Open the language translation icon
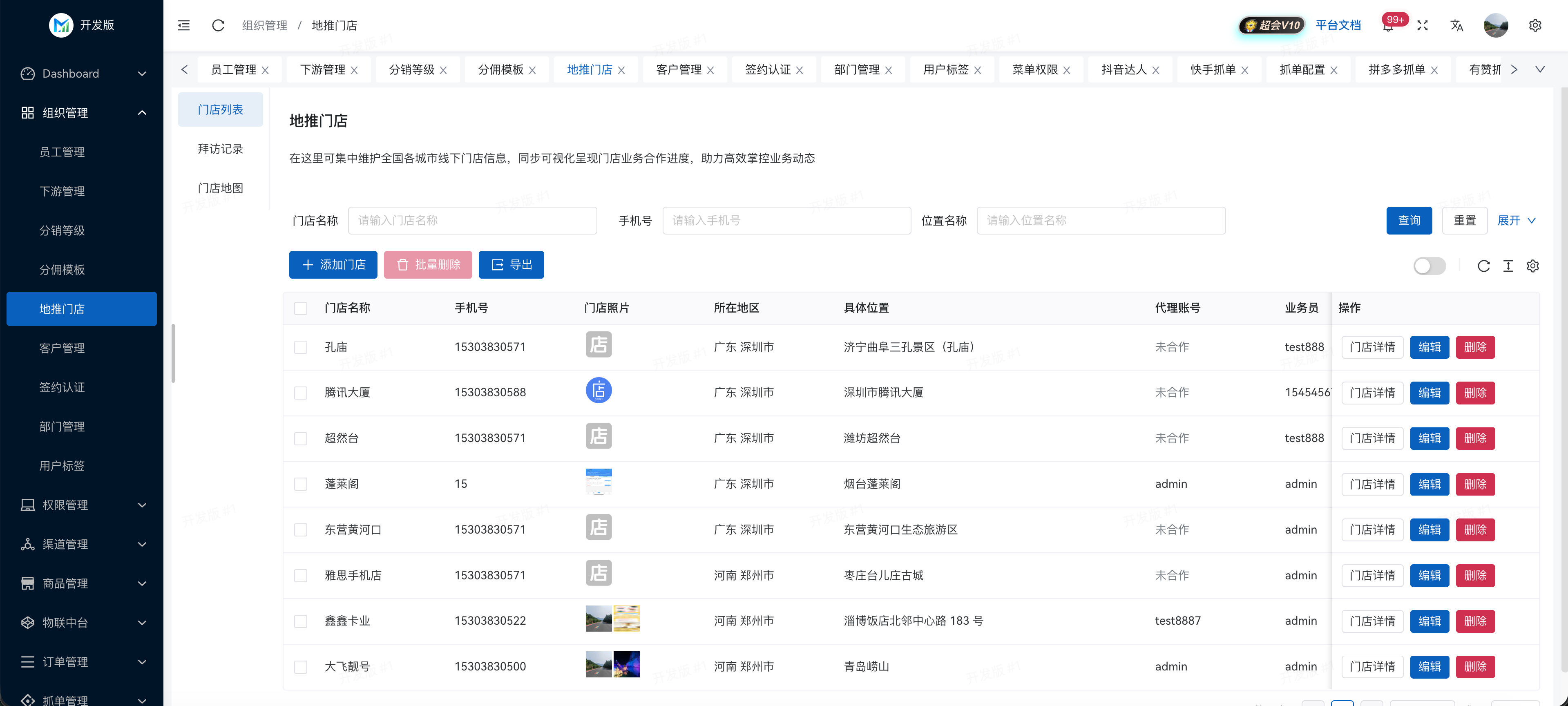 tap(1456, 25)
